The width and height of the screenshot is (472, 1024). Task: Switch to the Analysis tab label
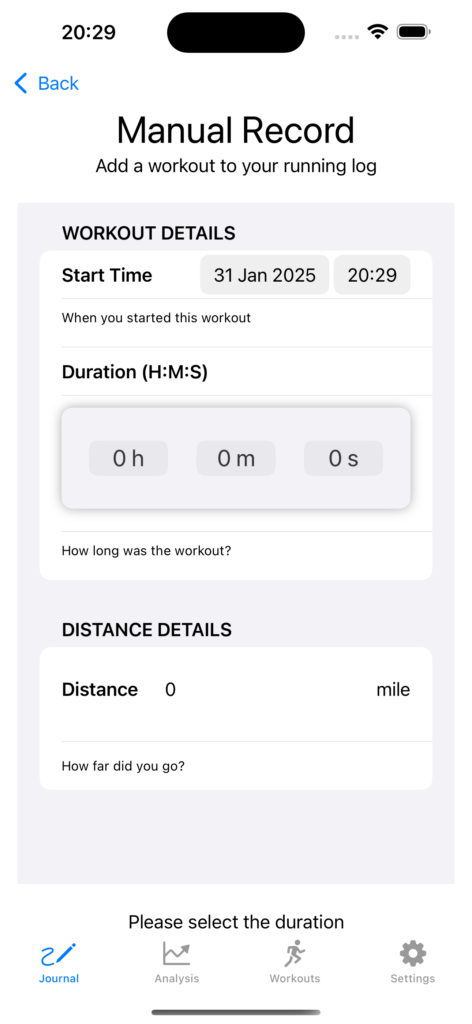click(177, 978)
